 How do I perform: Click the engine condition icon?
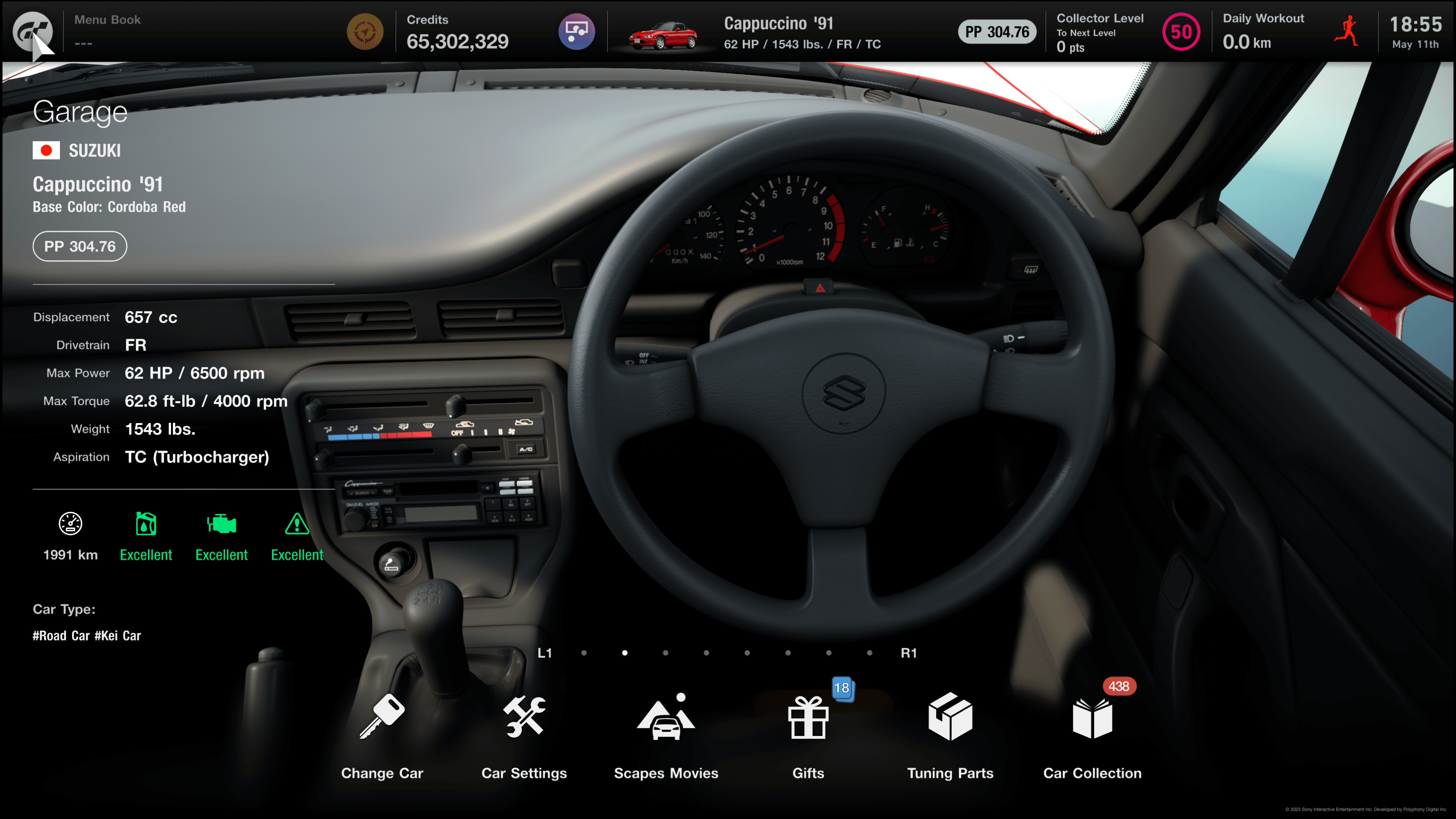click(x=221, y=523)
